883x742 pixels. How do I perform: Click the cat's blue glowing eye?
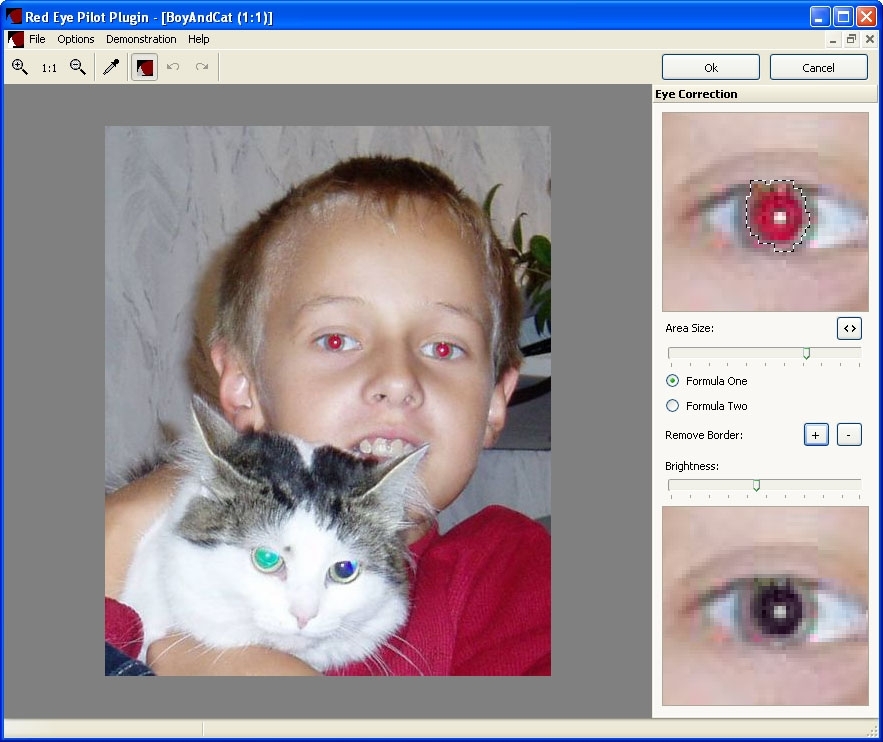click(344, 570)
